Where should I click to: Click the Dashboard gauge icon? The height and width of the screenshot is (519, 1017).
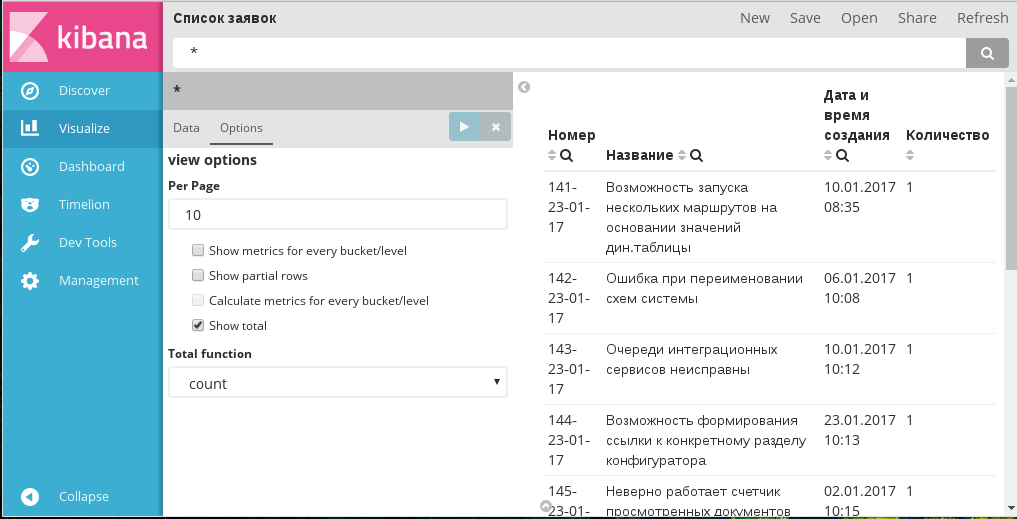pos(30,167)
